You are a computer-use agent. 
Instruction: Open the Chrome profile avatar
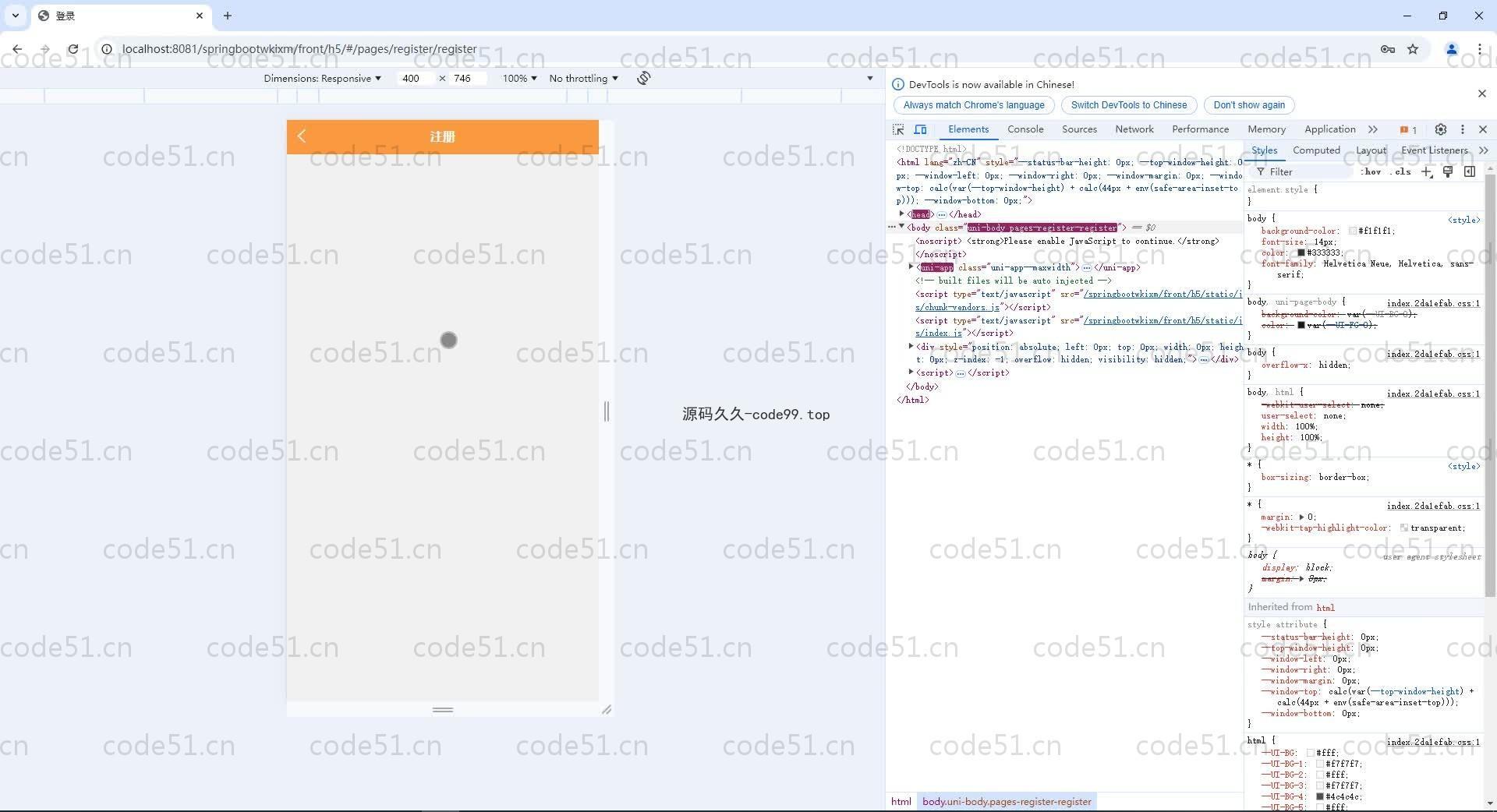1452,49
